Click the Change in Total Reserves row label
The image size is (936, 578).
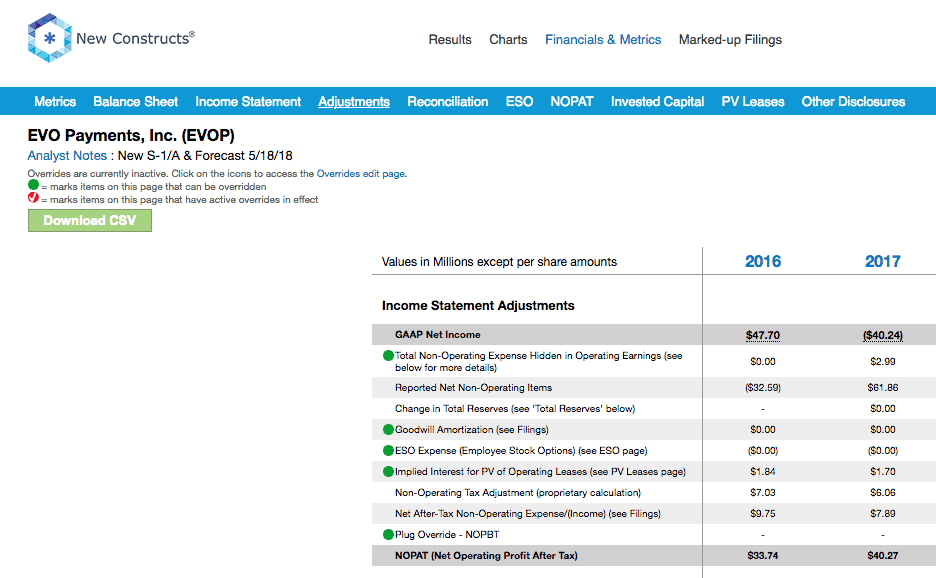515,408
